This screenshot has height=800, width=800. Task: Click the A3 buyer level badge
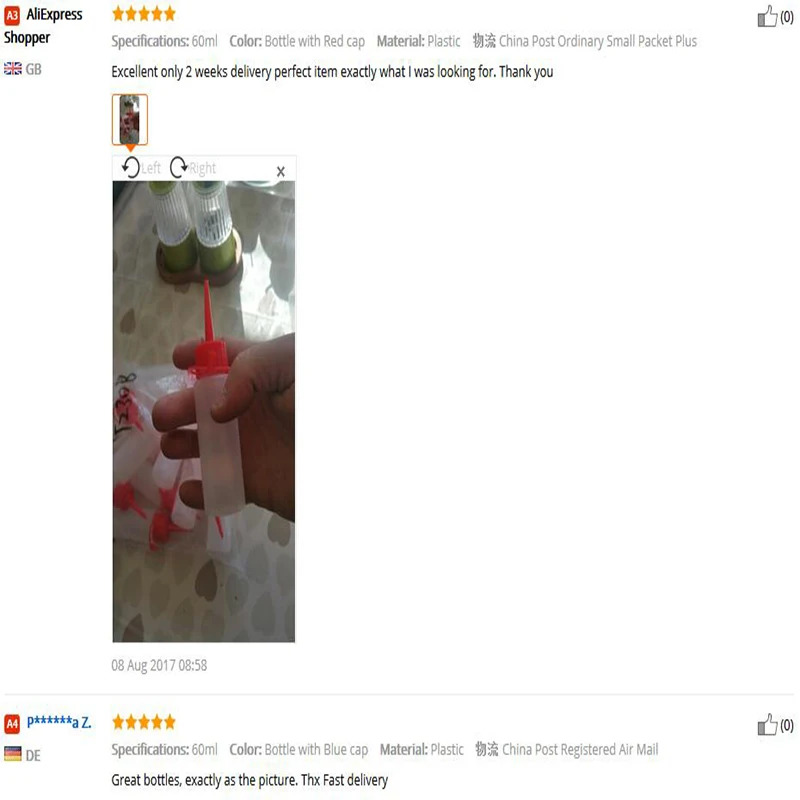click(x=12, y=16)
